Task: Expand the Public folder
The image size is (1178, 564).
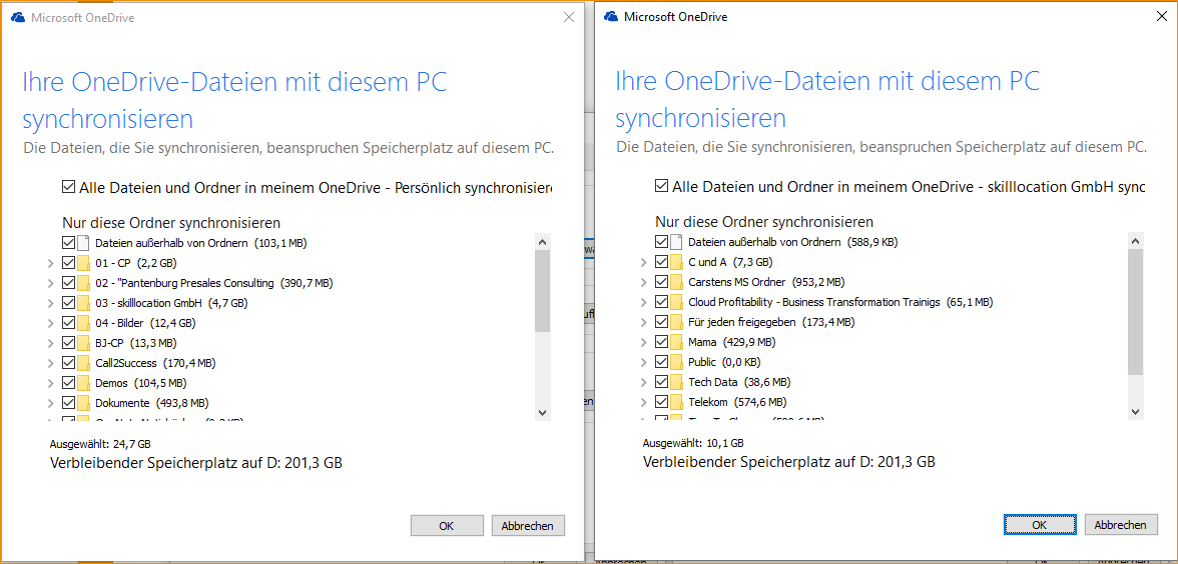Action: coord(643,361)
